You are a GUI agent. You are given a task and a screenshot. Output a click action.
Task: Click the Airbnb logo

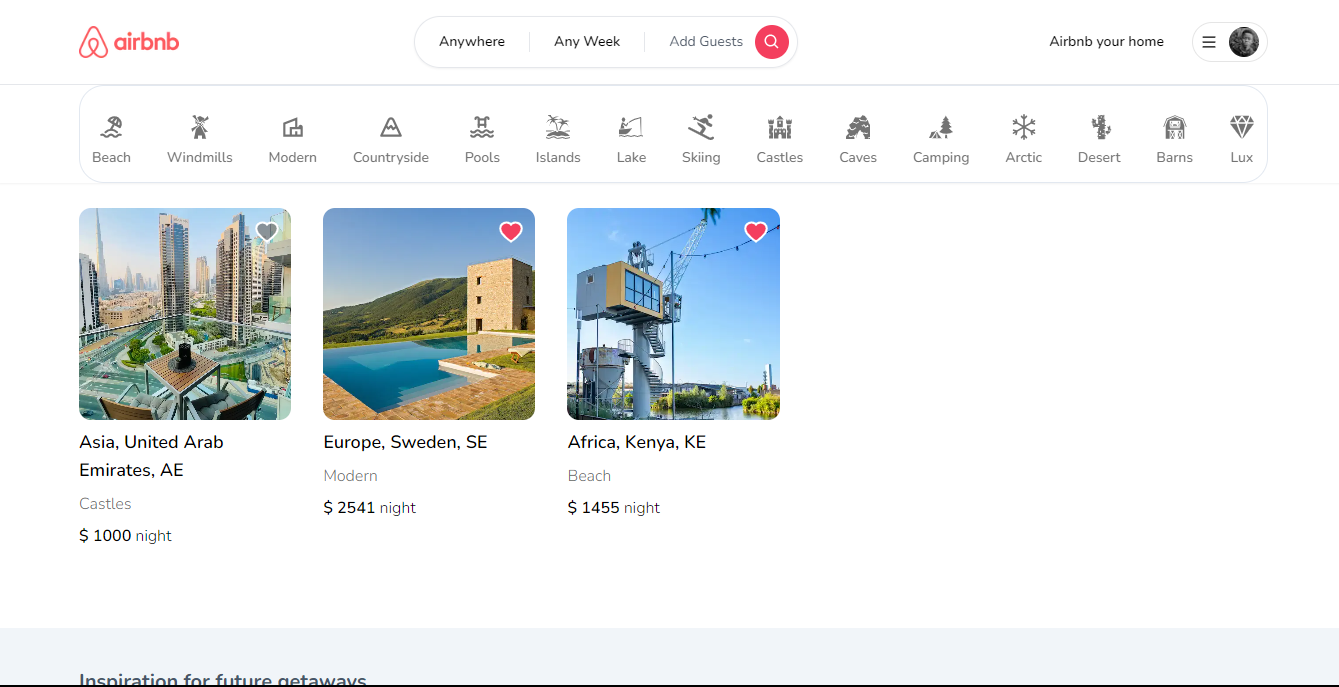coord(129,42)
